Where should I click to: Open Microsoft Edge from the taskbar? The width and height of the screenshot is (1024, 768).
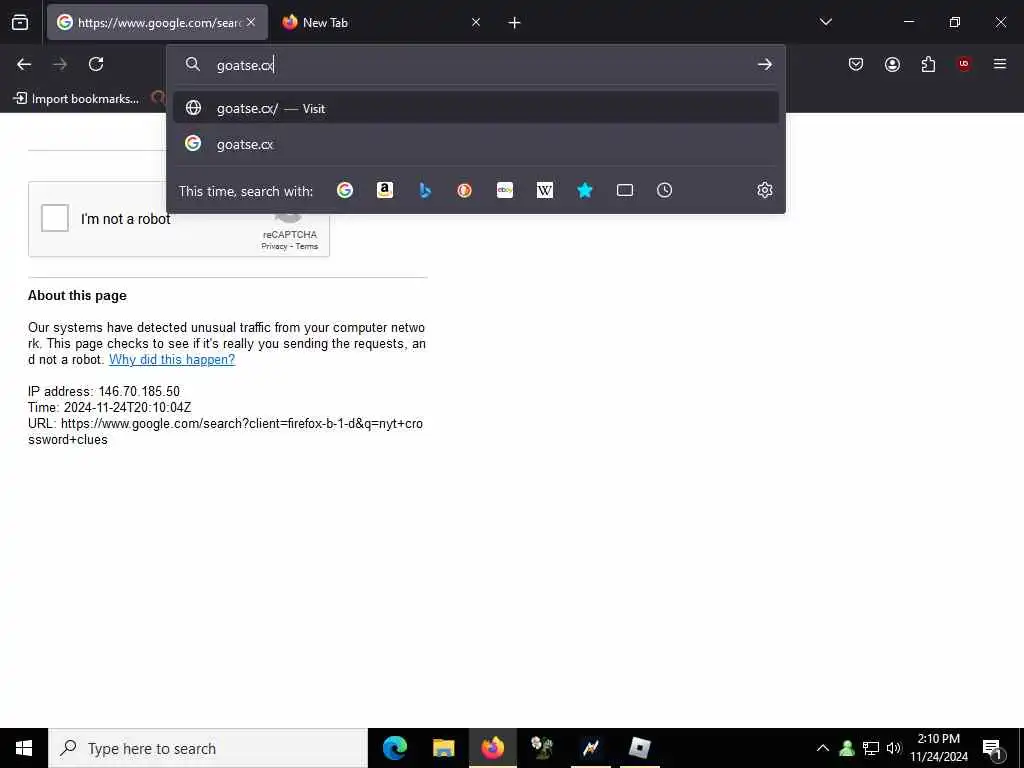point(394,748)
